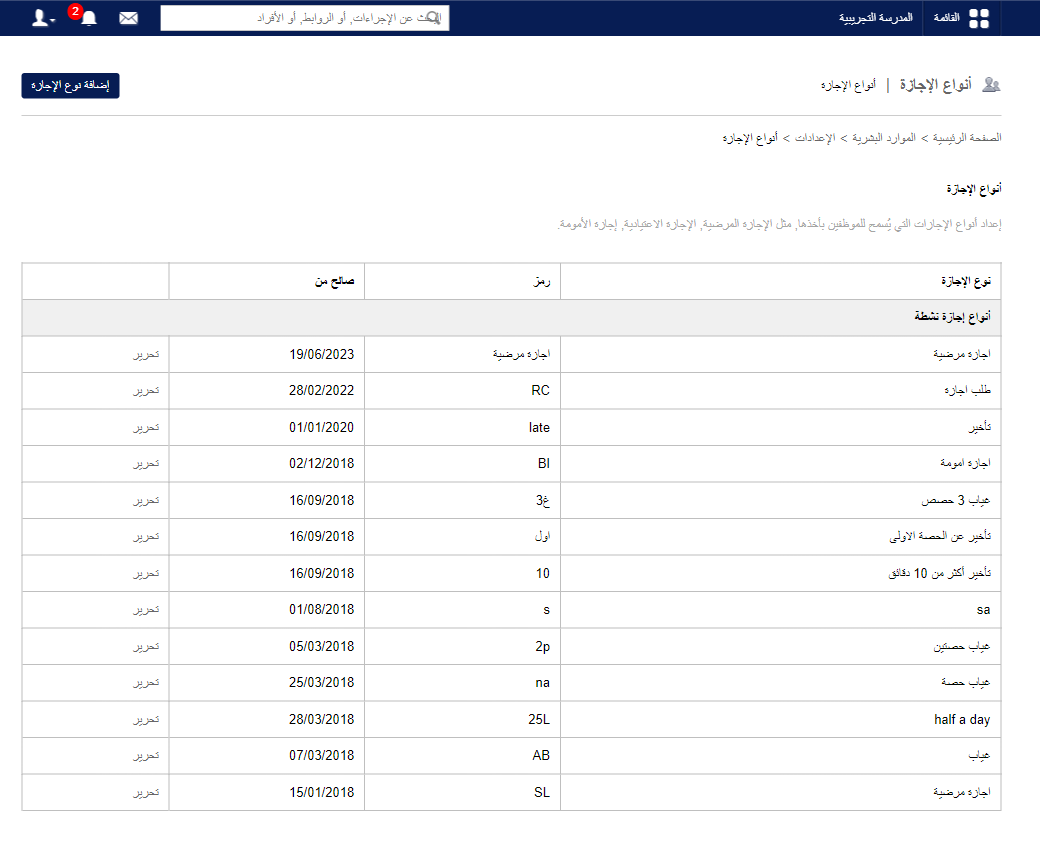The width and height of the screenshot is (1040, 850).
Task: Click أنواع الإجازة breadcrumb item
Action: pyautogui.click(x=750, y=138)
